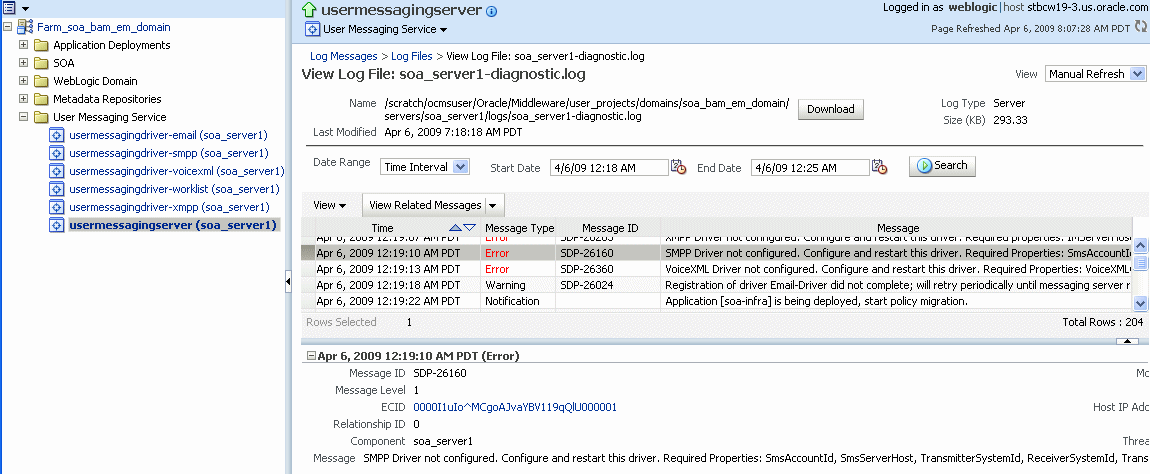Click the usermessagingdriver-smpp target icon
Image resolution: width=1150 pixels, height=474 pixels.
pos(57,153)
